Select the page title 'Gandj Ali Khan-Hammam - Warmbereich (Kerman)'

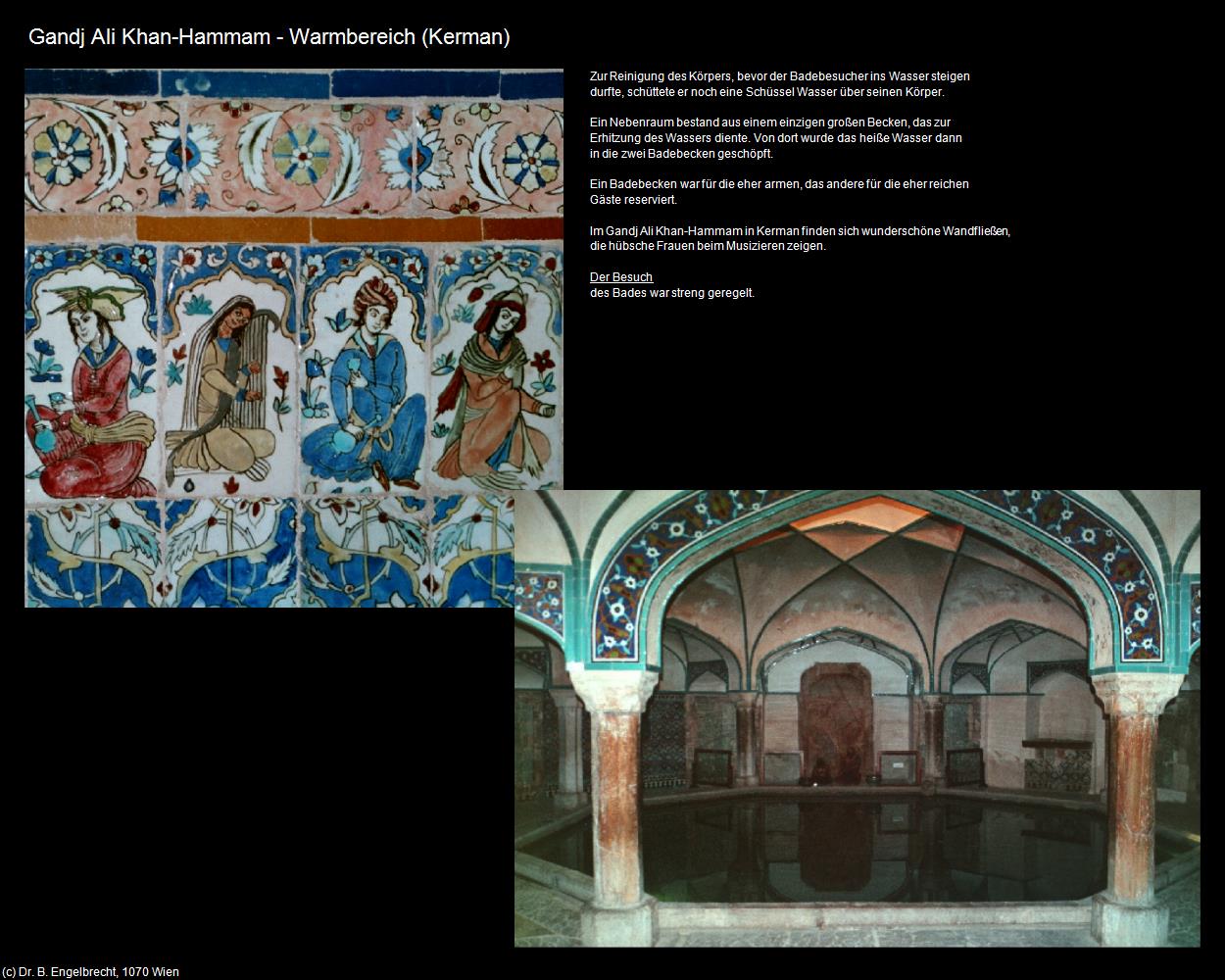(269, 37)
